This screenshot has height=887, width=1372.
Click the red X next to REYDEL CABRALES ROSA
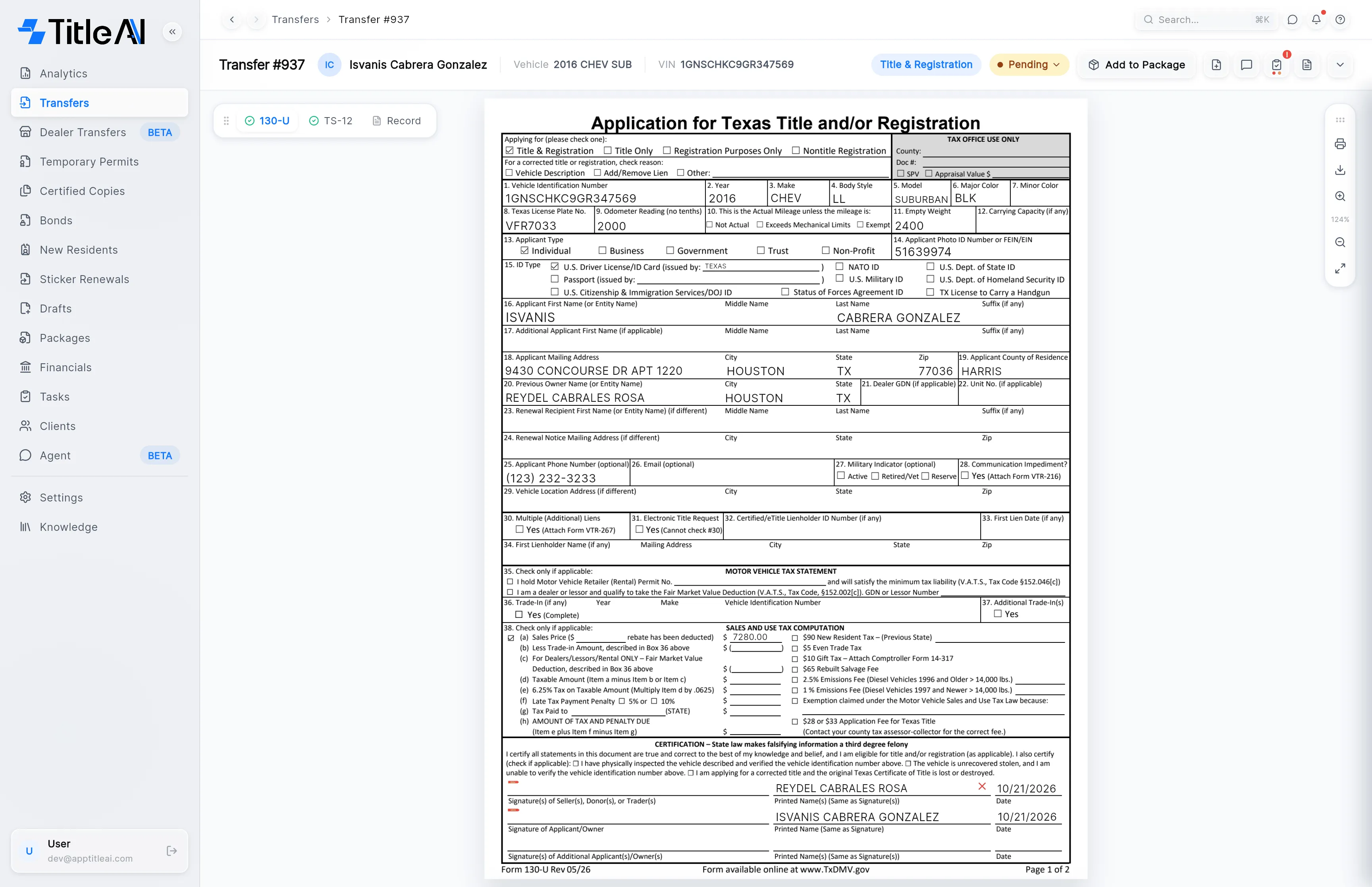[x=982, y=786]
